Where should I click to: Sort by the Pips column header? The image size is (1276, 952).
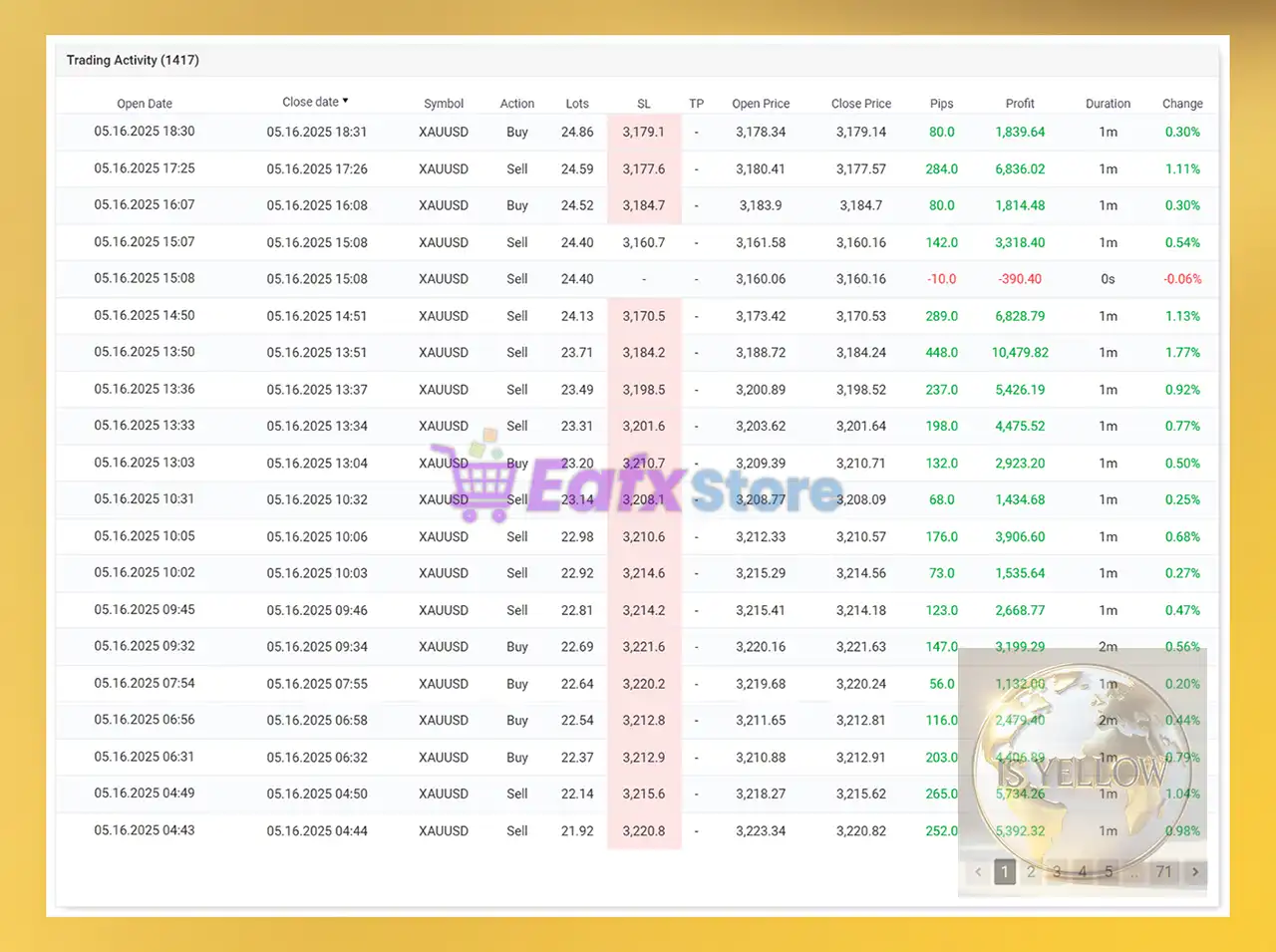942,104
